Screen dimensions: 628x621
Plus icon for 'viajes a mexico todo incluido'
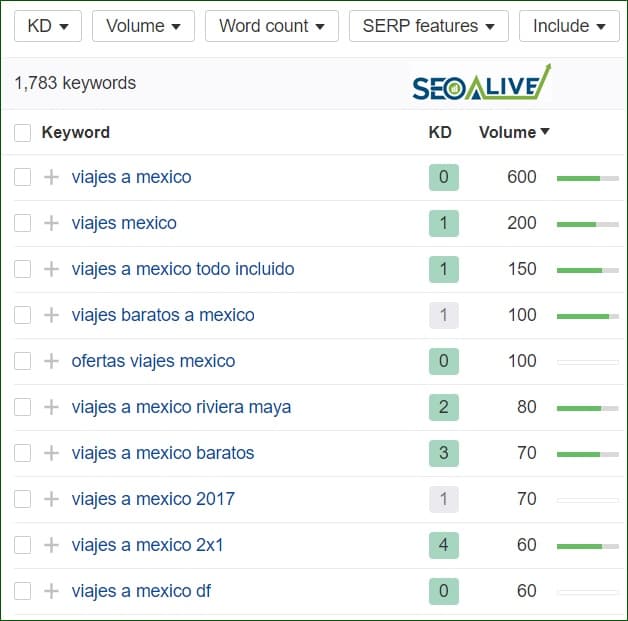tap(51, 269)
